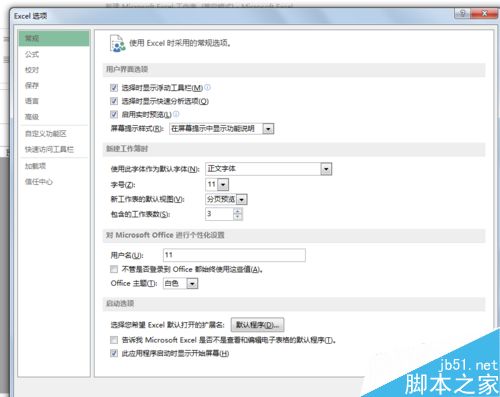Click info icon beside 选择时显示浮动工具栏
Screen dimensions: 500x397
click(207, 87)
